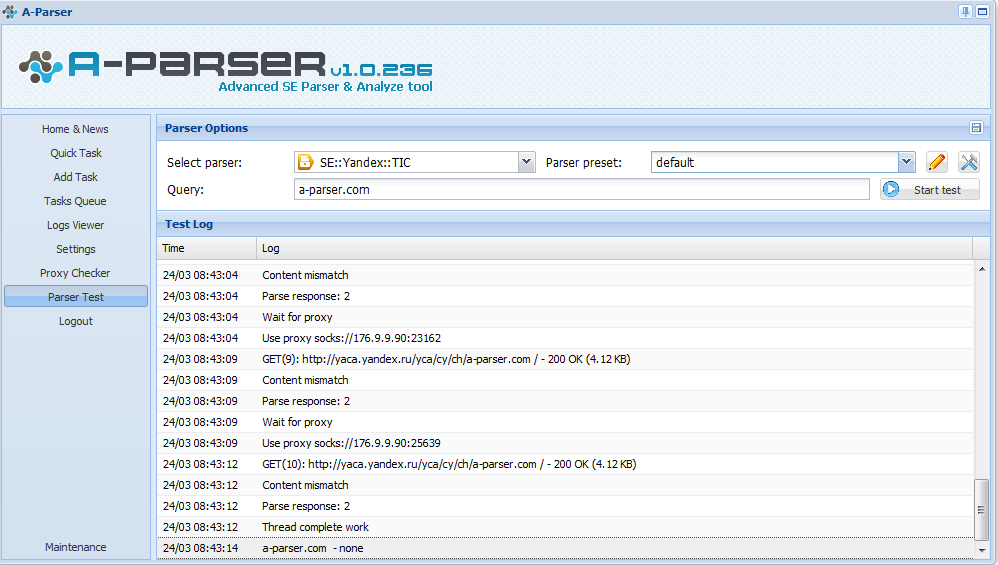Select 'Wait for proxy' row at 08:43:04
Viewport: 998px width, 565px height.
coord(565,317)
